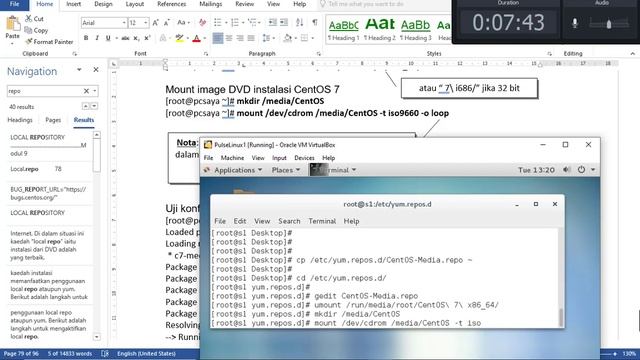Apply the Heading 1 style

coord(344,30)
